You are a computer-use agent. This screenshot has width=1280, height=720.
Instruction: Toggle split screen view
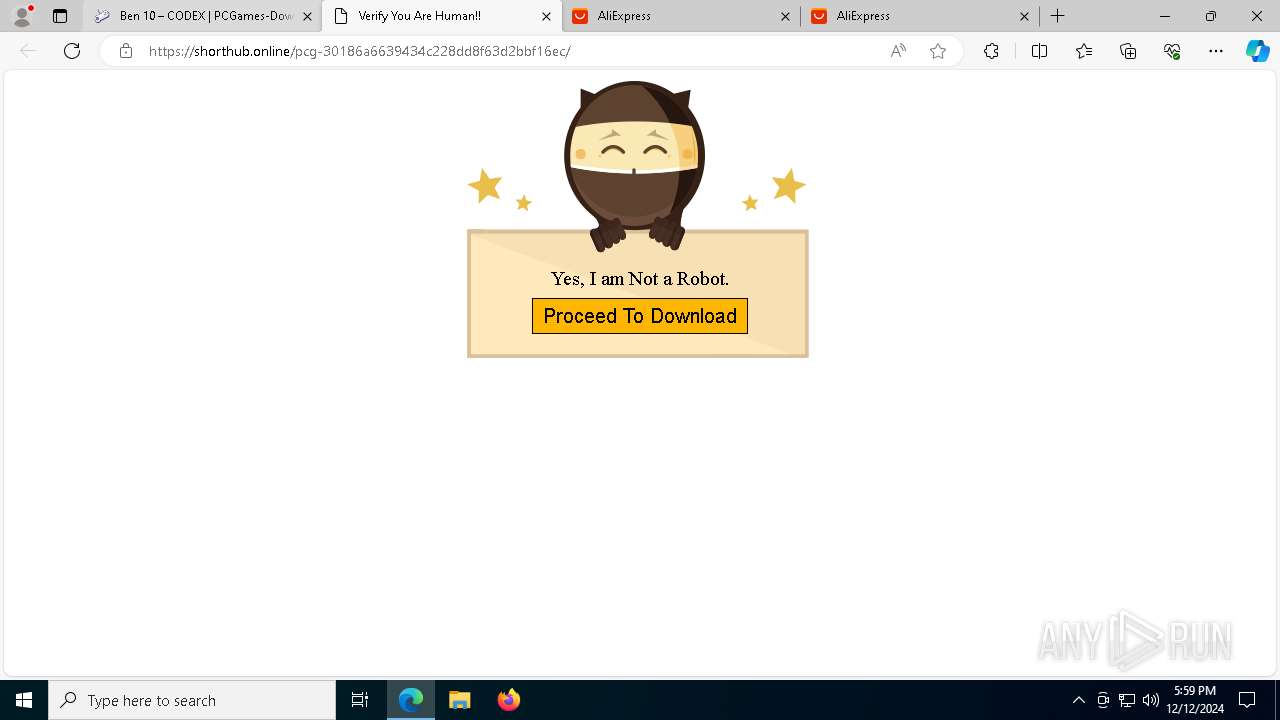[x=1039, y=51]
